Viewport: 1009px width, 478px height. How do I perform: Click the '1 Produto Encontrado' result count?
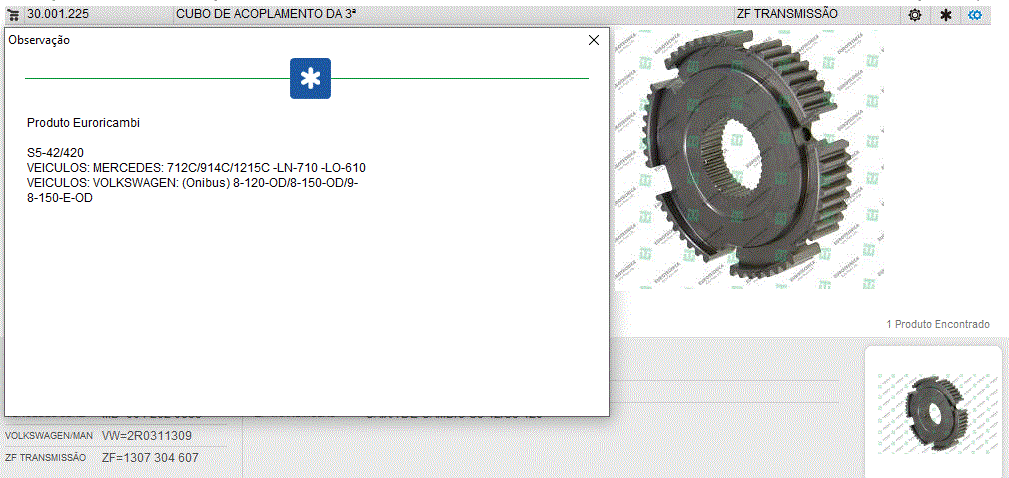tap(937, 324)
